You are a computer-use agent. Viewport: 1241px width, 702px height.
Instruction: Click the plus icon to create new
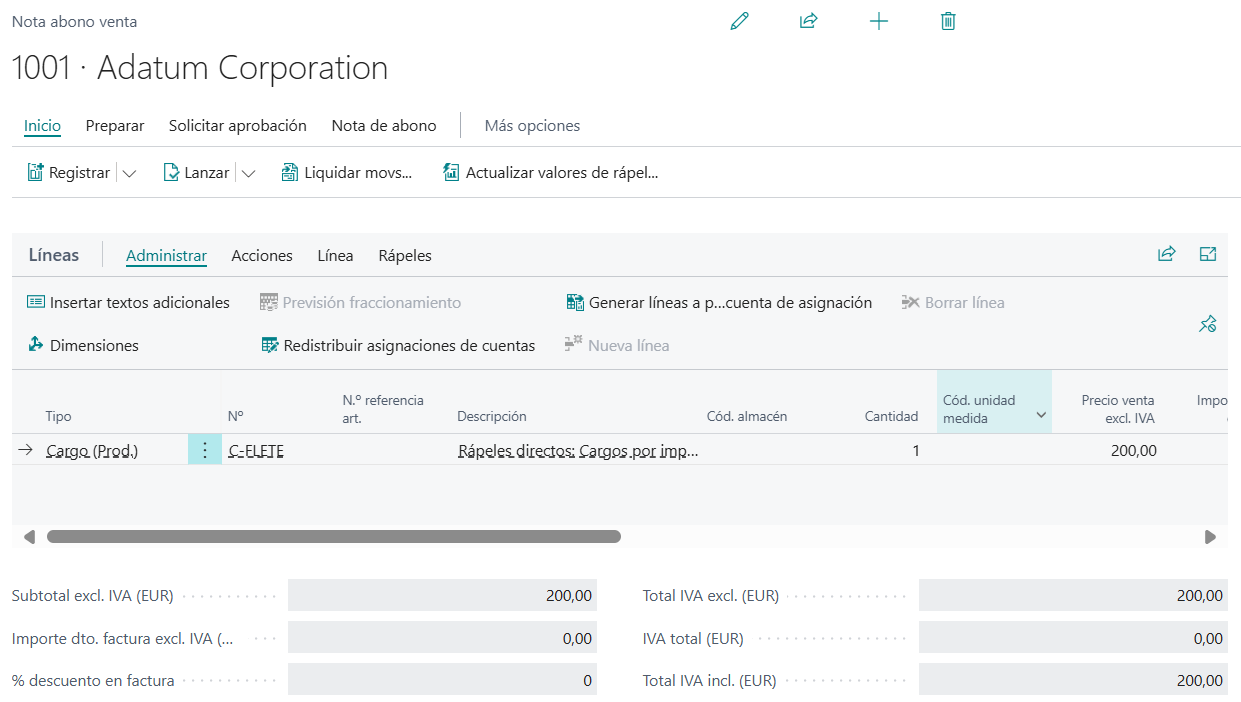pyautogui.click(x=879, y=21)
